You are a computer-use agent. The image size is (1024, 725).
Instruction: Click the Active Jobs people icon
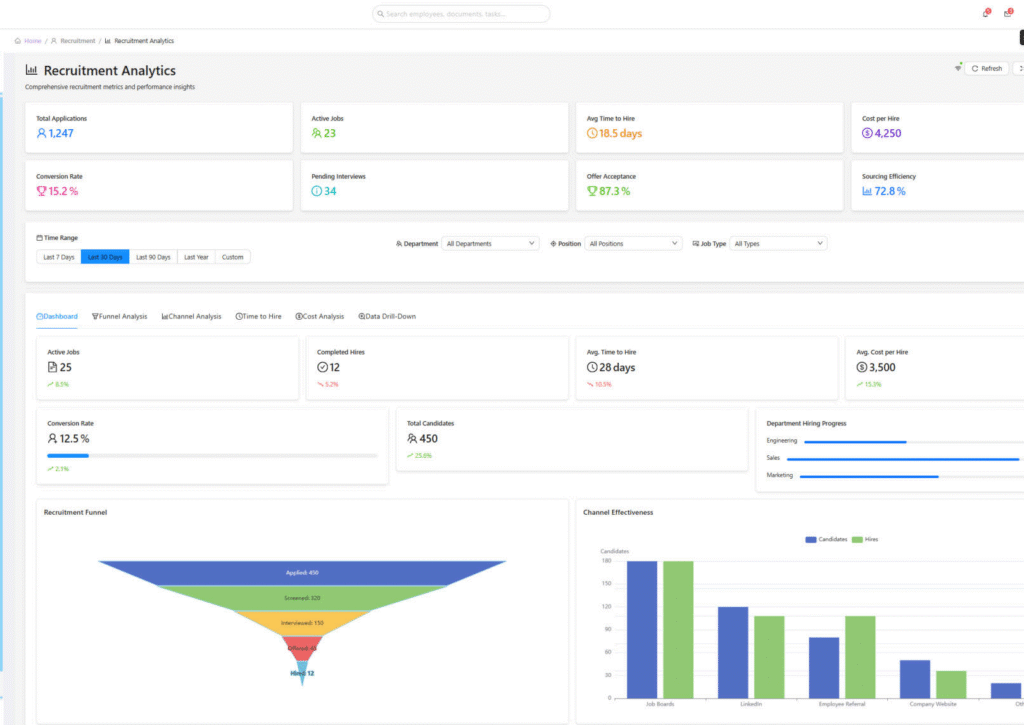317,133
